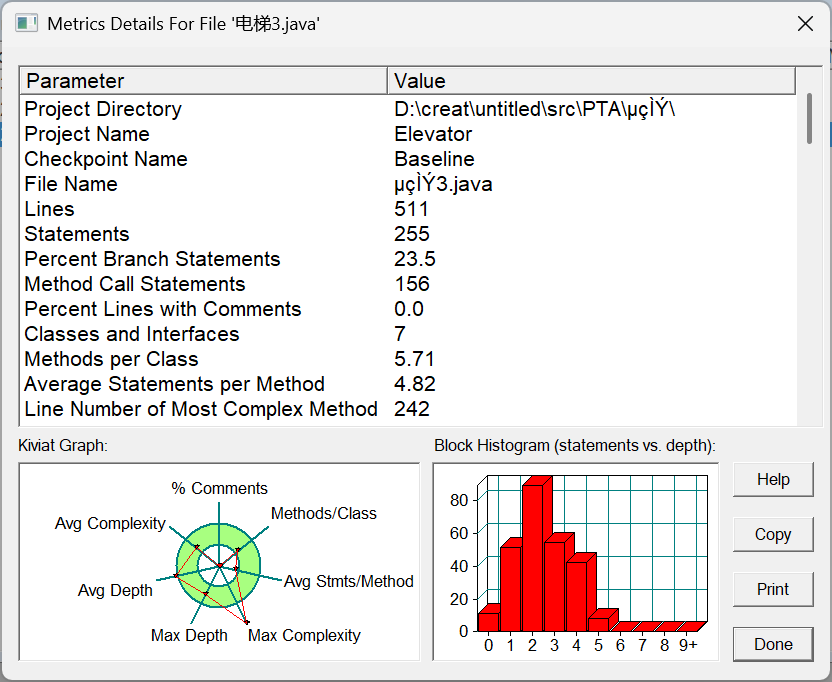The height and width of the screenshot is (682, 832).
Task: Click the Max Complexity Kiviat label
Action: [304, 635]
